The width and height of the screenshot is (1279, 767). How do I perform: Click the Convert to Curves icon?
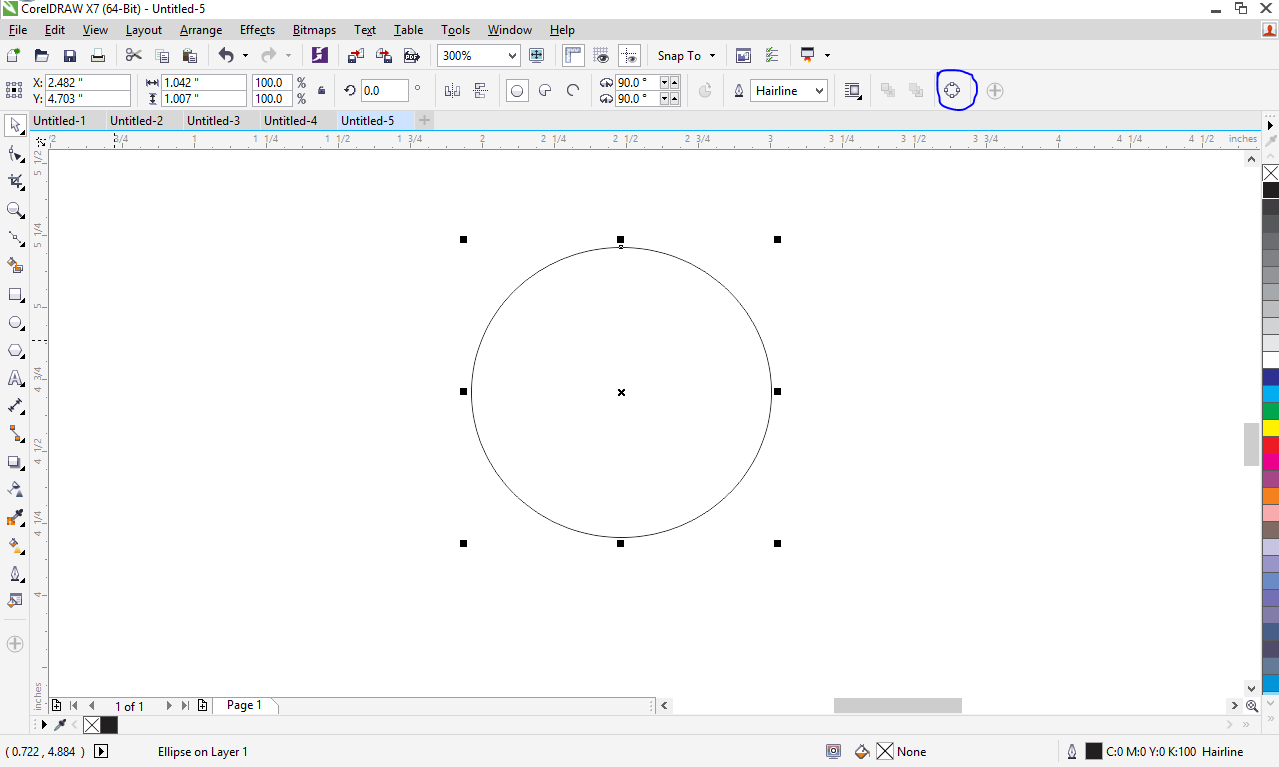[951, 91]
